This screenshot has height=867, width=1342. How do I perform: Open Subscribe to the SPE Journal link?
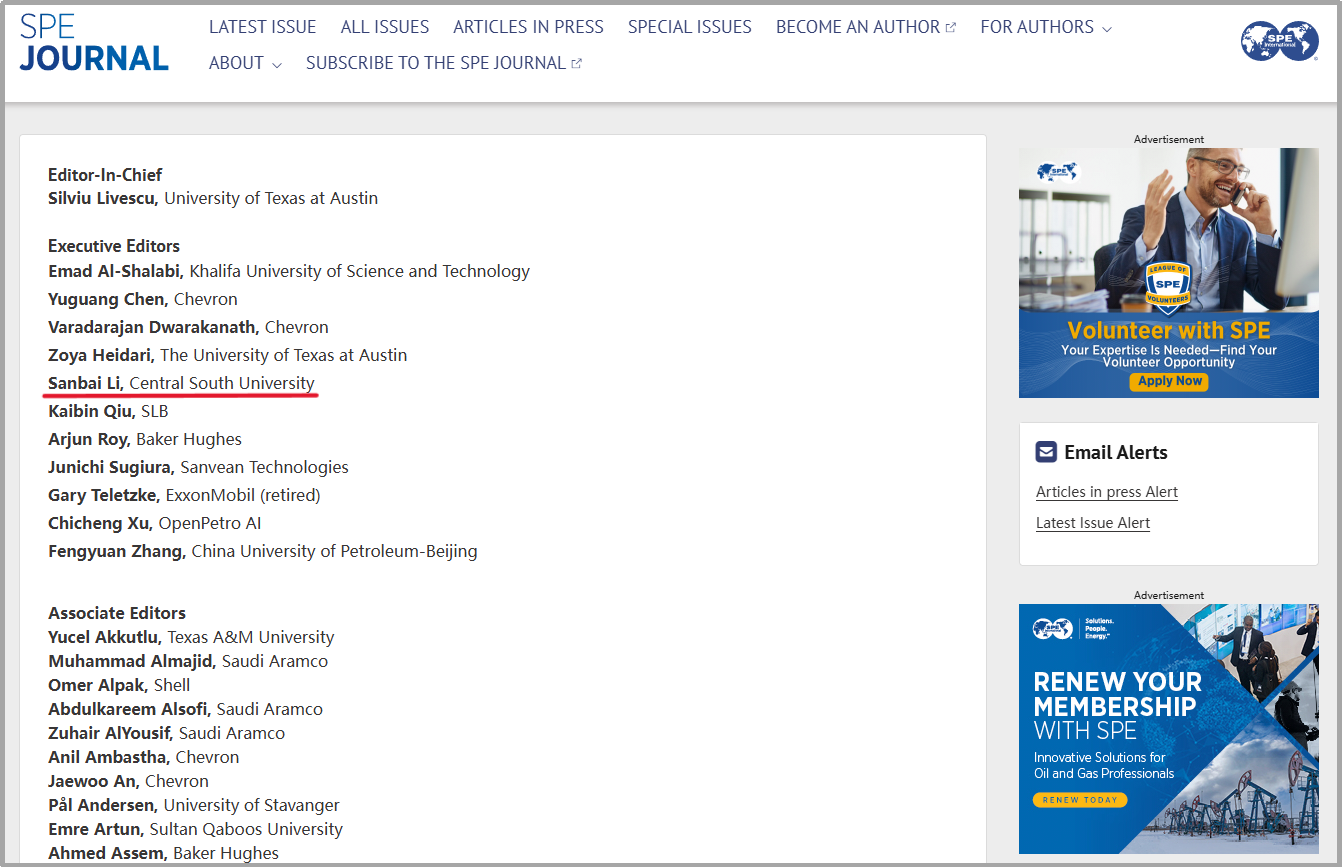435,63
